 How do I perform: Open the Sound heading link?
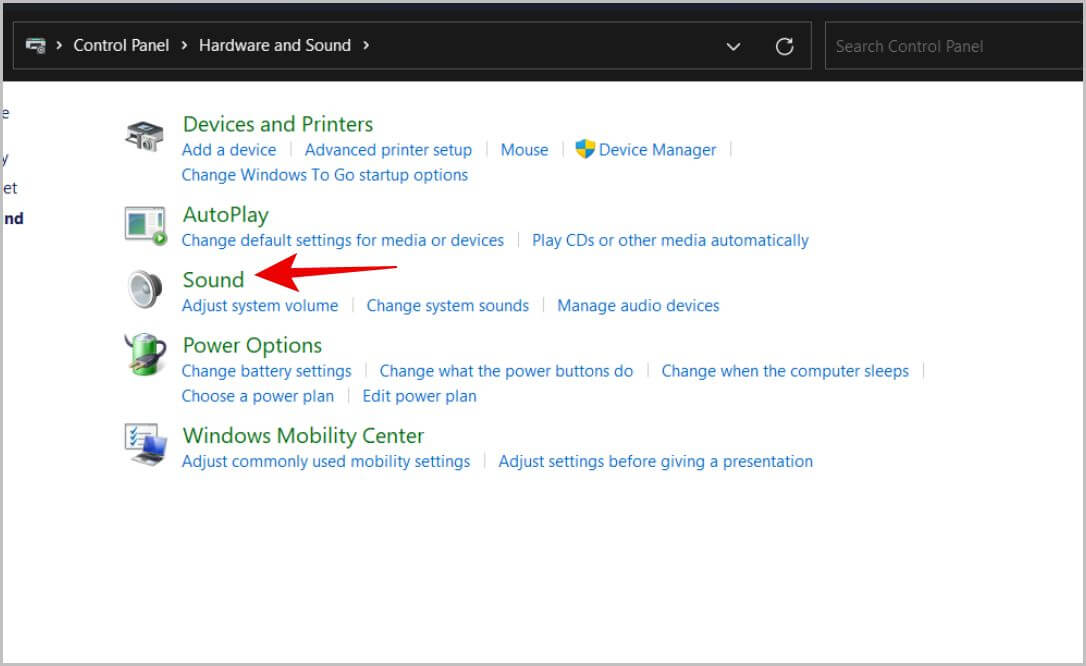[x=213, y=280]
